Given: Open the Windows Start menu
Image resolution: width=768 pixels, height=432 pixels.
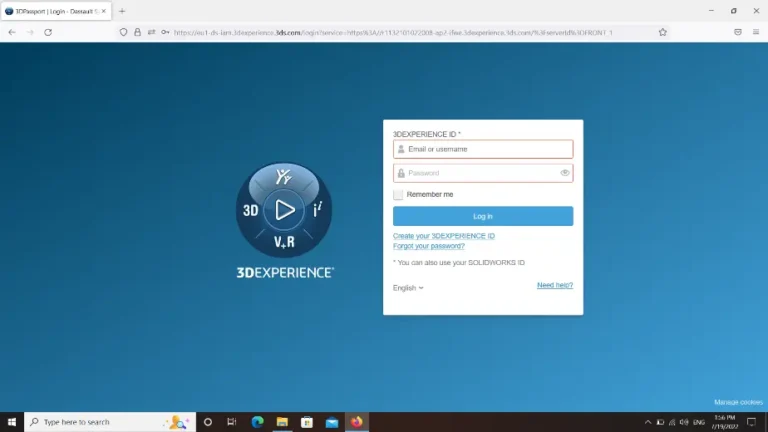Looking at the screenshot, I should coord(12,422).
